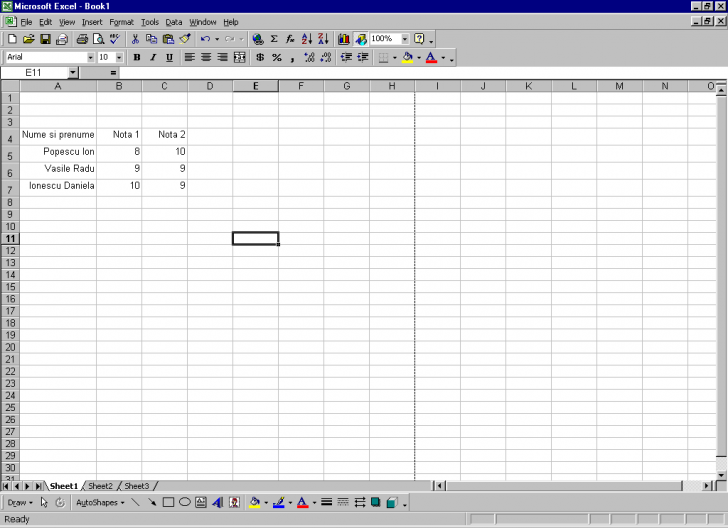Expand the zoom 100% dropdown
This screenshot has width=728, height=528.
tap(405, 39)
